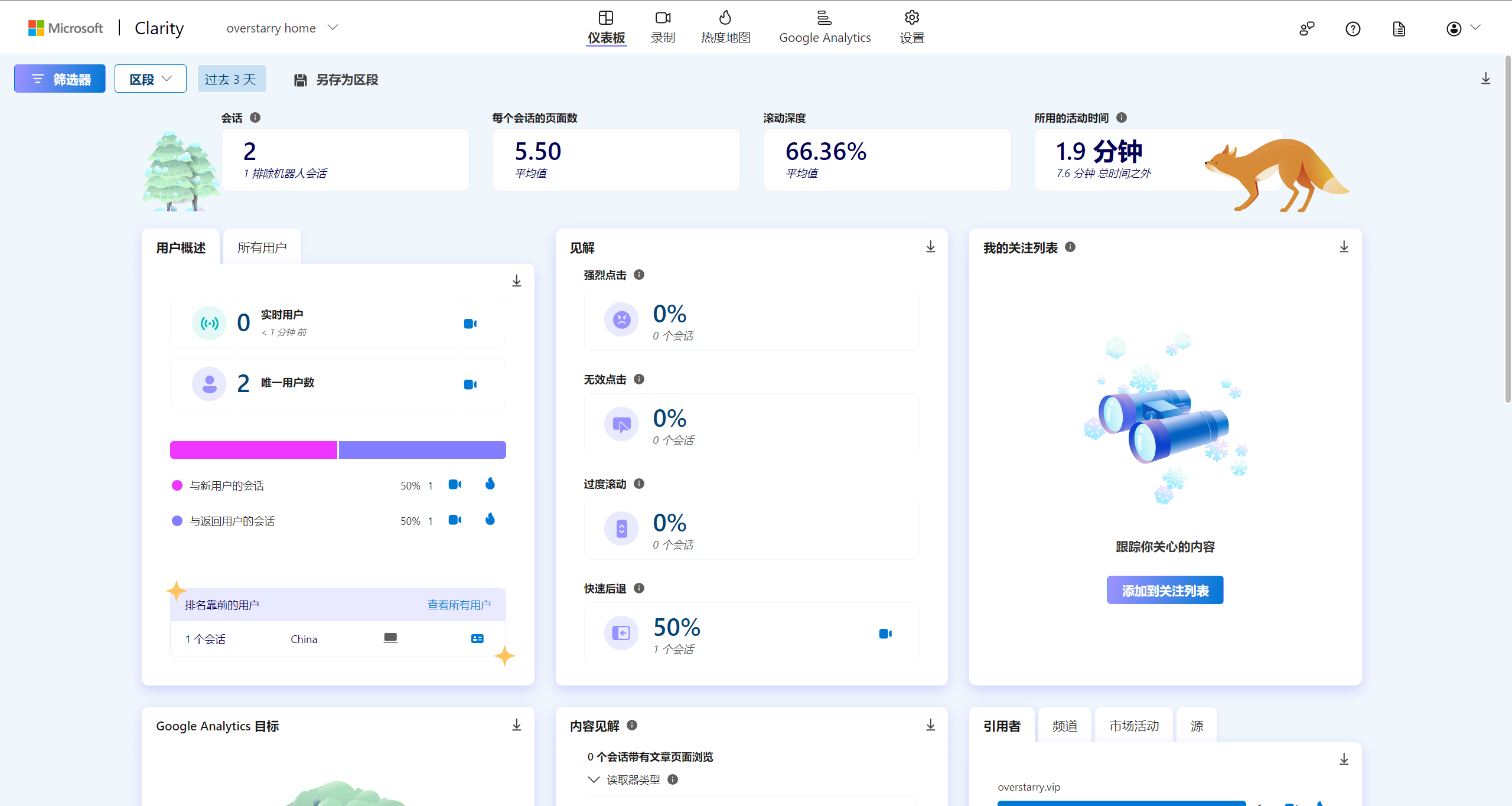Switch to the 频道 tab
The image size is (1512, 806).
tap(1065, 726)
